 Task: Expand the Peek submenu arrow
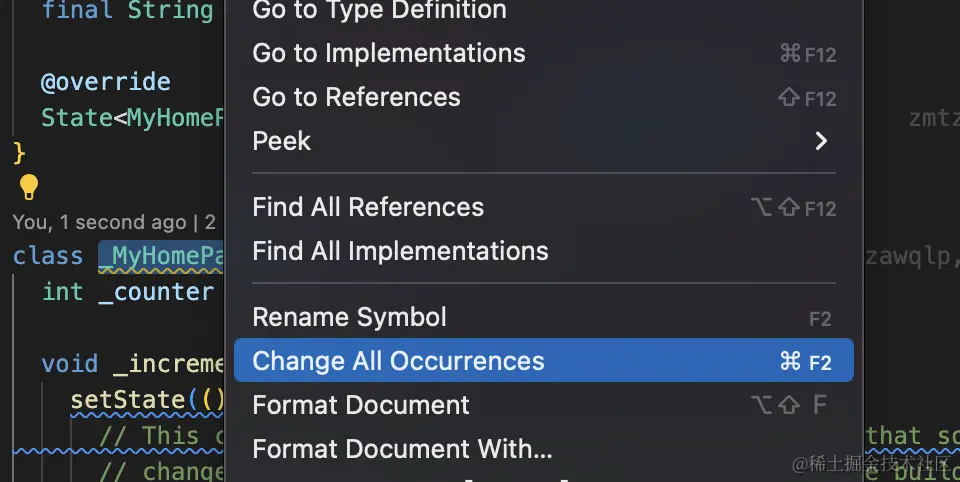coord(821,141)
